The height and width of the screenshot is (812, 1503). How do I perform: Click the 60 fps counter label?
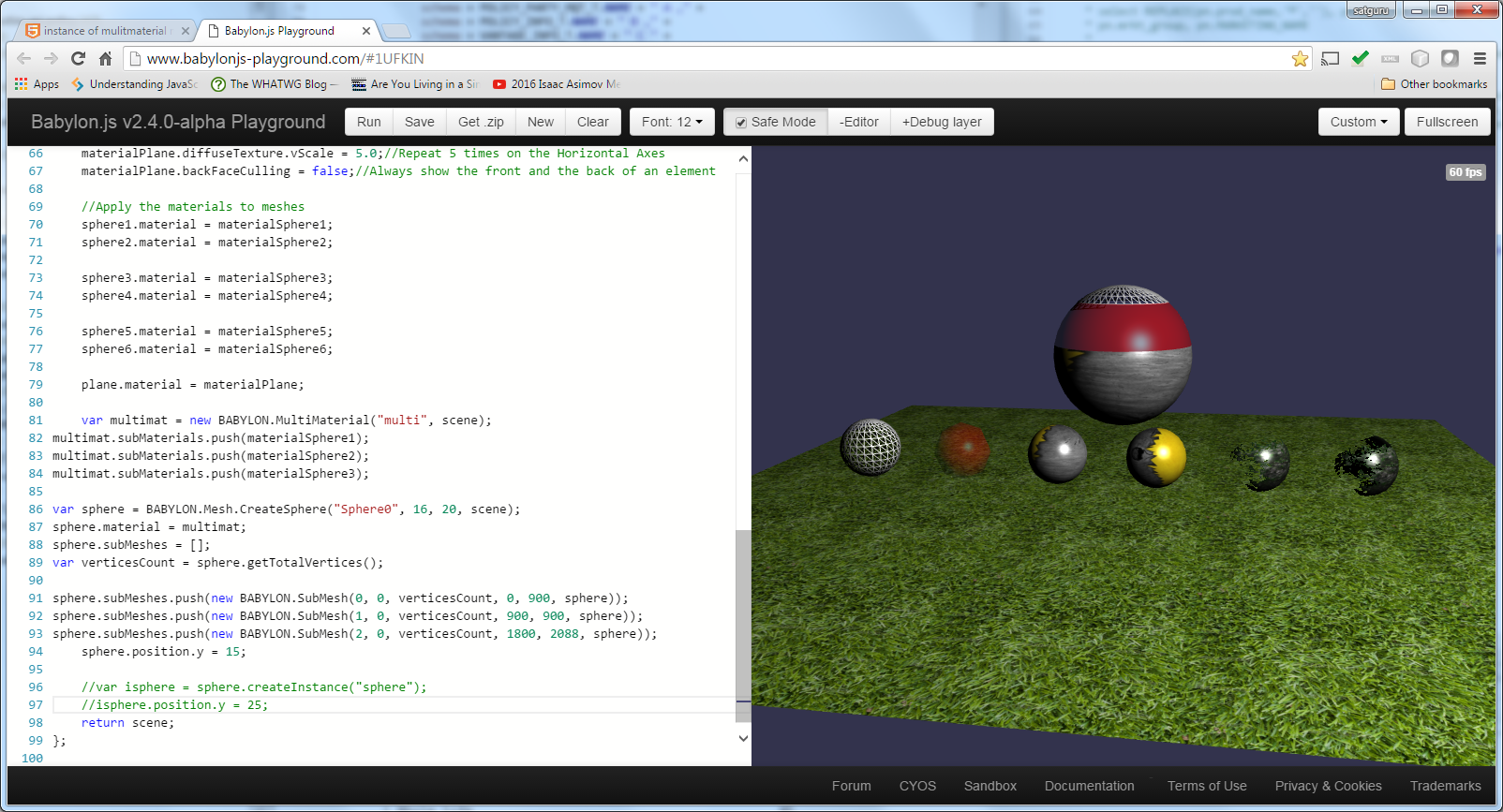tap(1466, 172)
